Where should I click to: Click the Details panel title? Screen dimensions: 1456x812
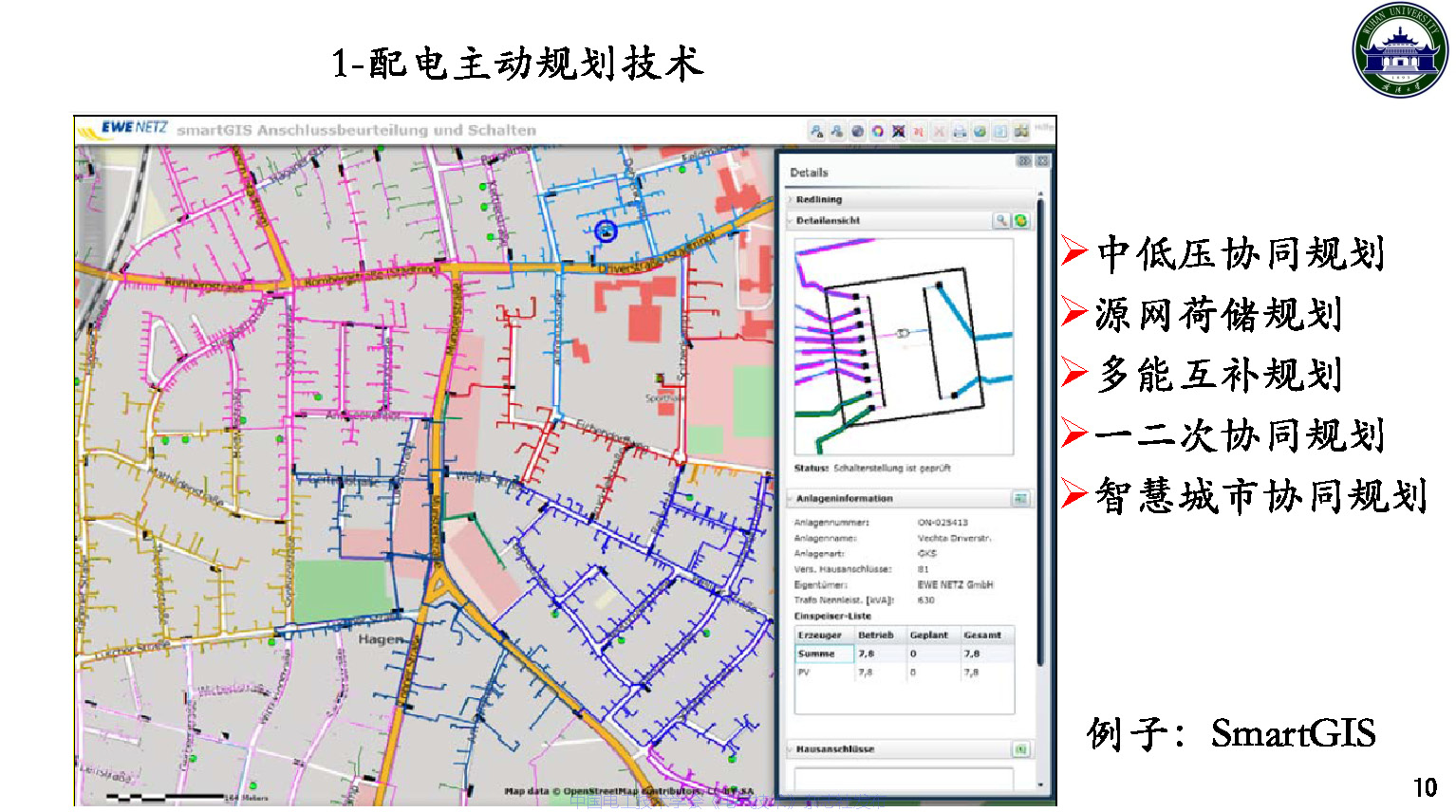pos(809,173)
